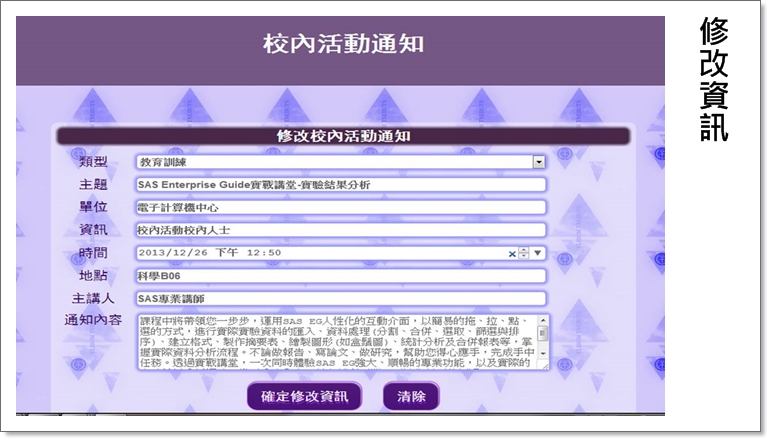Click the 時間 date-time field

(320, 253)
